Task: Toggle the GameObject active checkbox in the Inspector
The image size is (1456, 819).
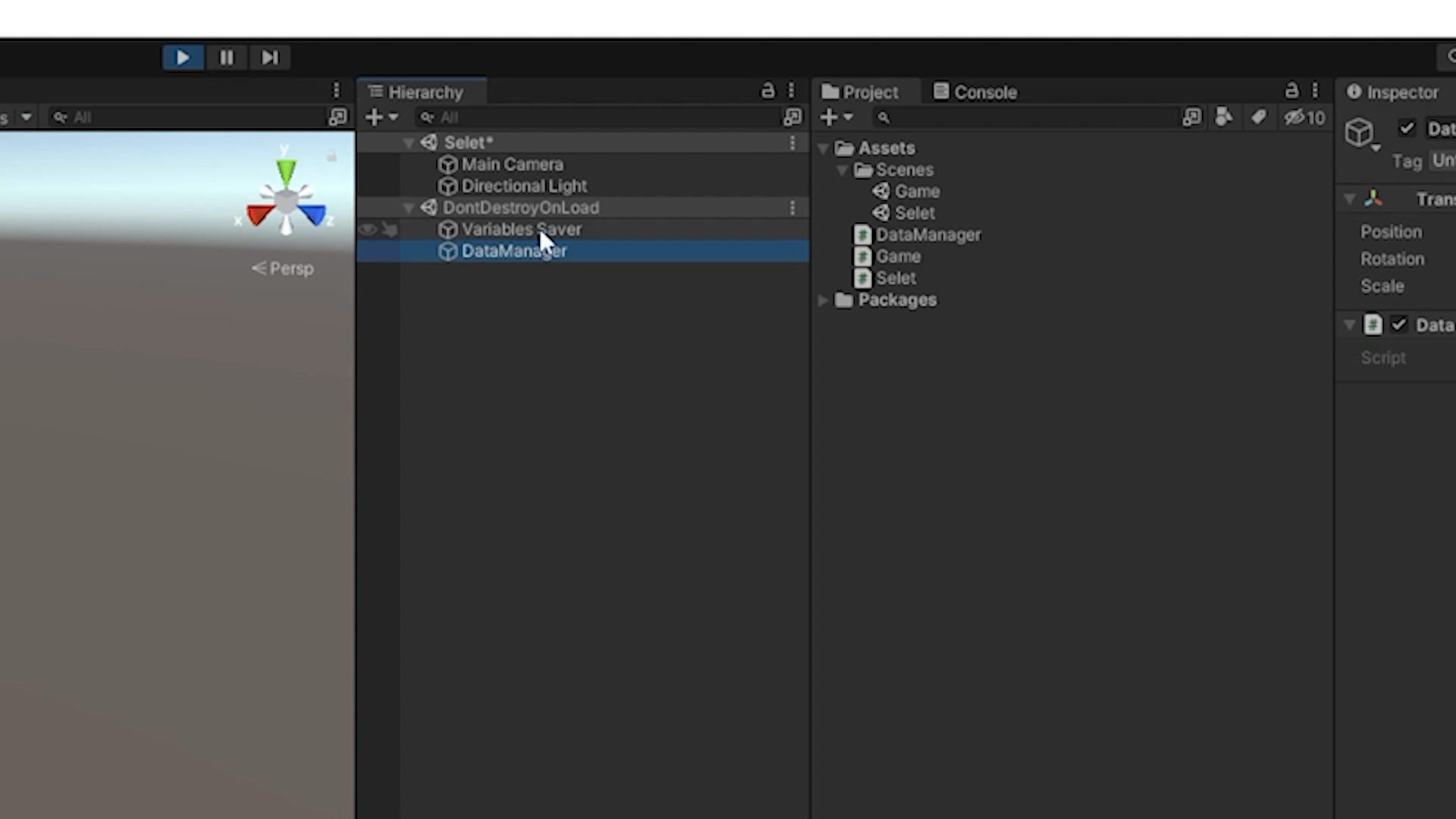Action: (x=1407, y=128)
